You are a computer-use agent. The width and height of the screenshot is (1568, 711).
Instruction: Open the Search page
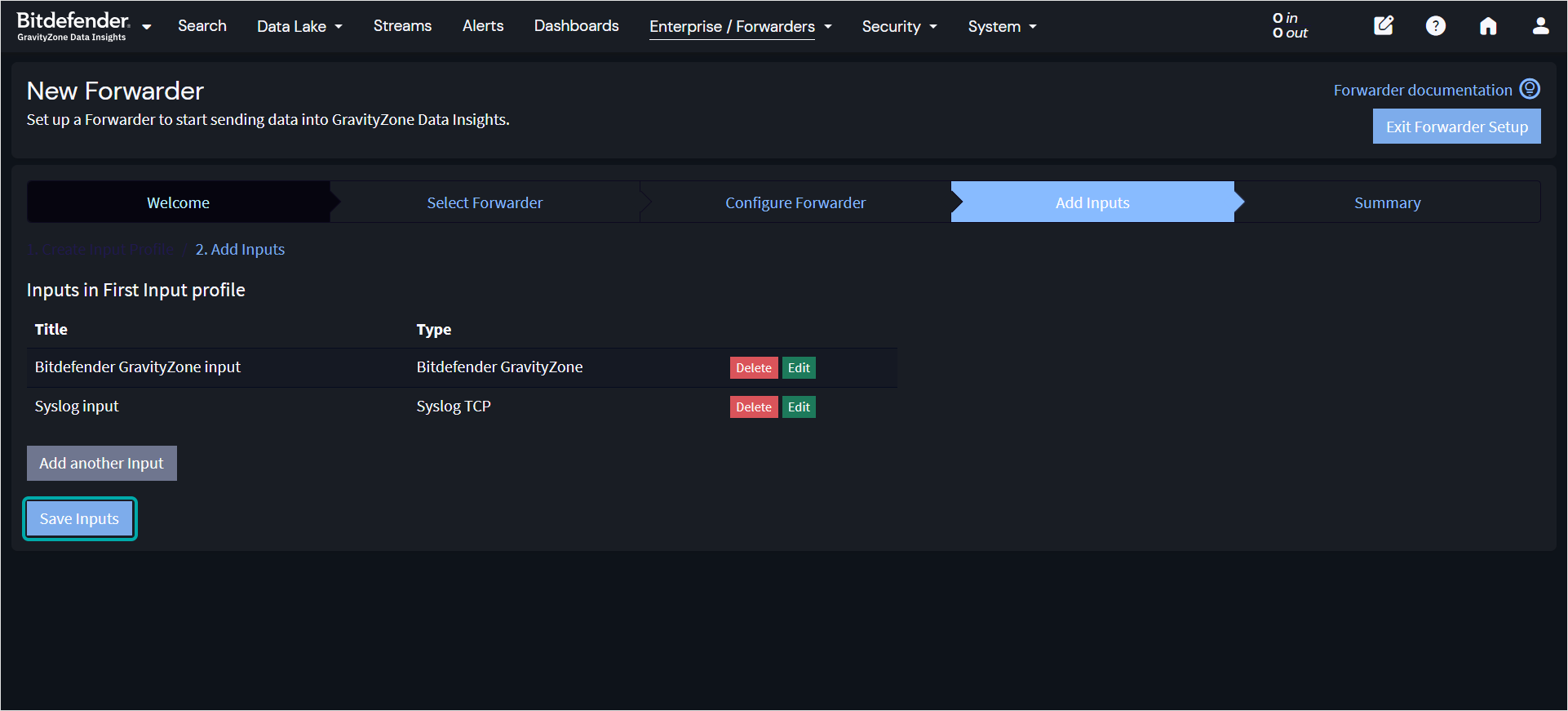click(x=202, y=26)
